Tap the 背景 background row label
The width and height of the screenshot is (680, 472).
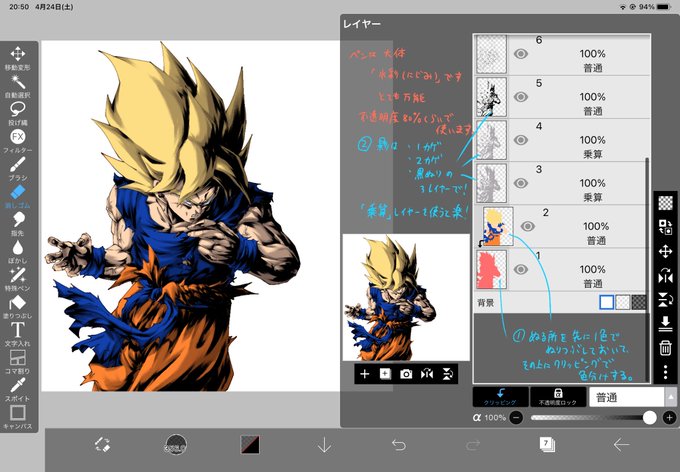[x=486, y=302]
